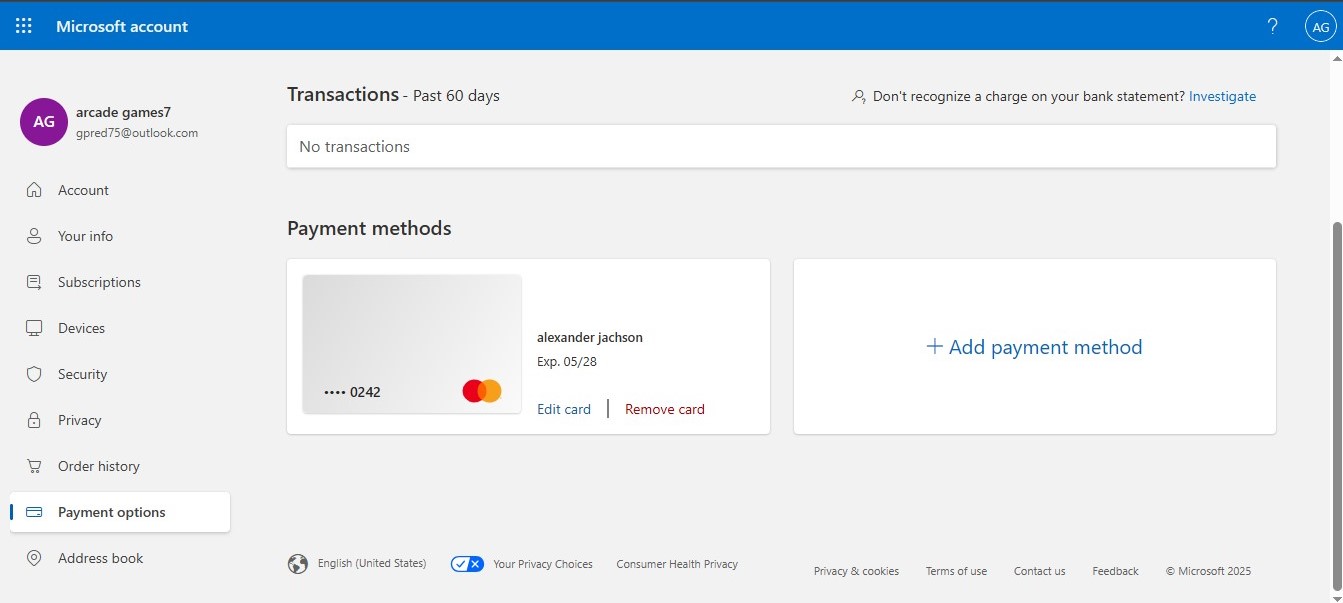Select Payment options in the sidebar
1343x603 pixels.
click(111, 512)
